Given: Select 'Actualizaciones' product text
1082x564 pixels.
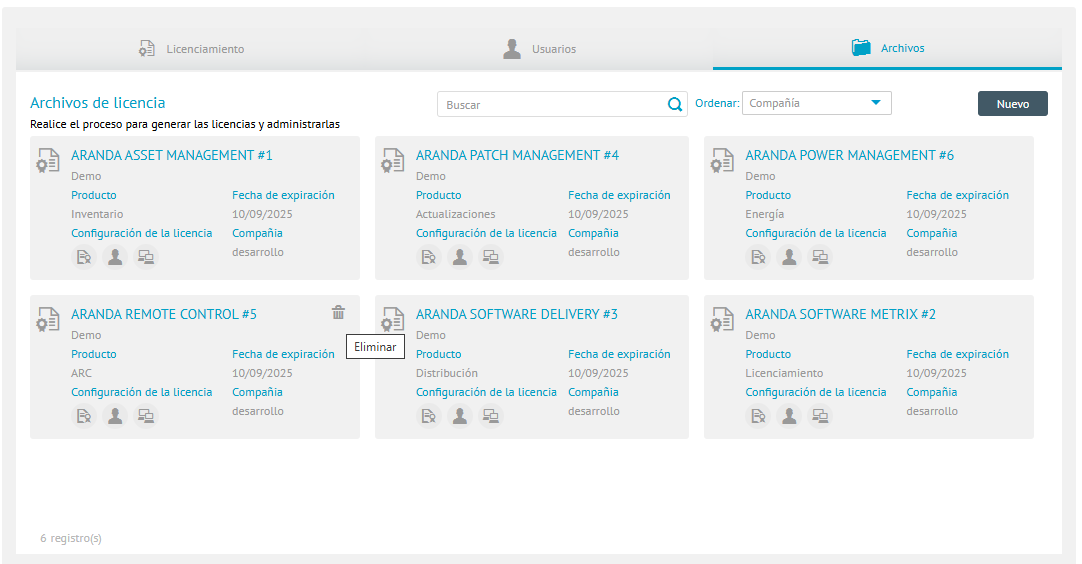Looking at the screenshot, I should click(455, 214).
